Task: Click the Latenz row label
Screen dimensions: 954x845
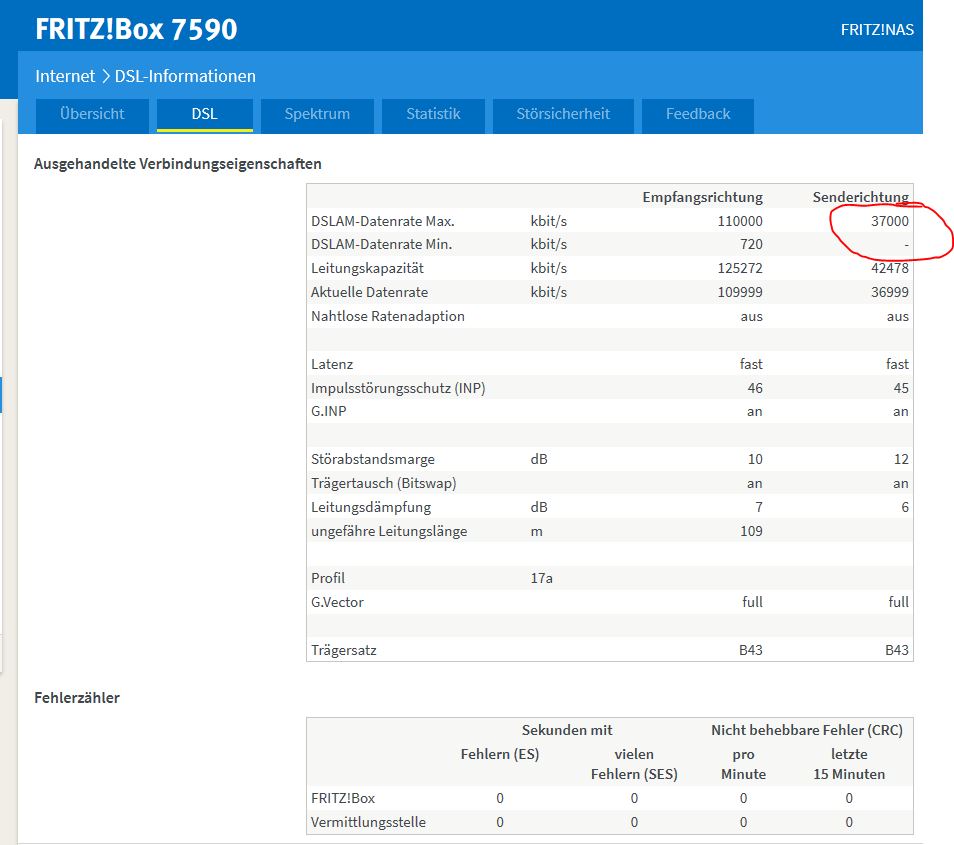Action: coord(332,364)
